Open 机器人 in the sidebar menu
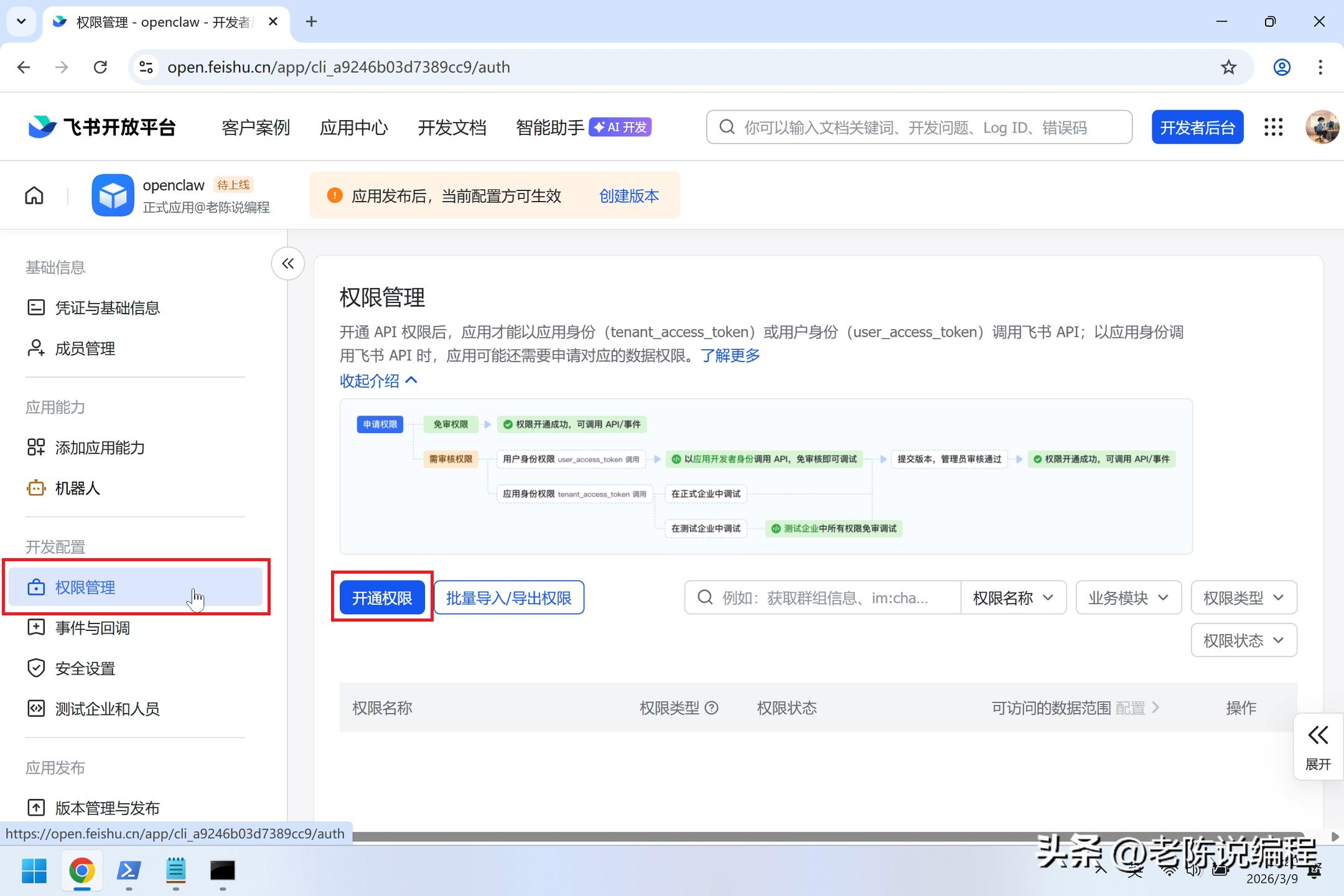This screenshot has height=896, width=1344. pyautogui.click(x=77, y=488)
